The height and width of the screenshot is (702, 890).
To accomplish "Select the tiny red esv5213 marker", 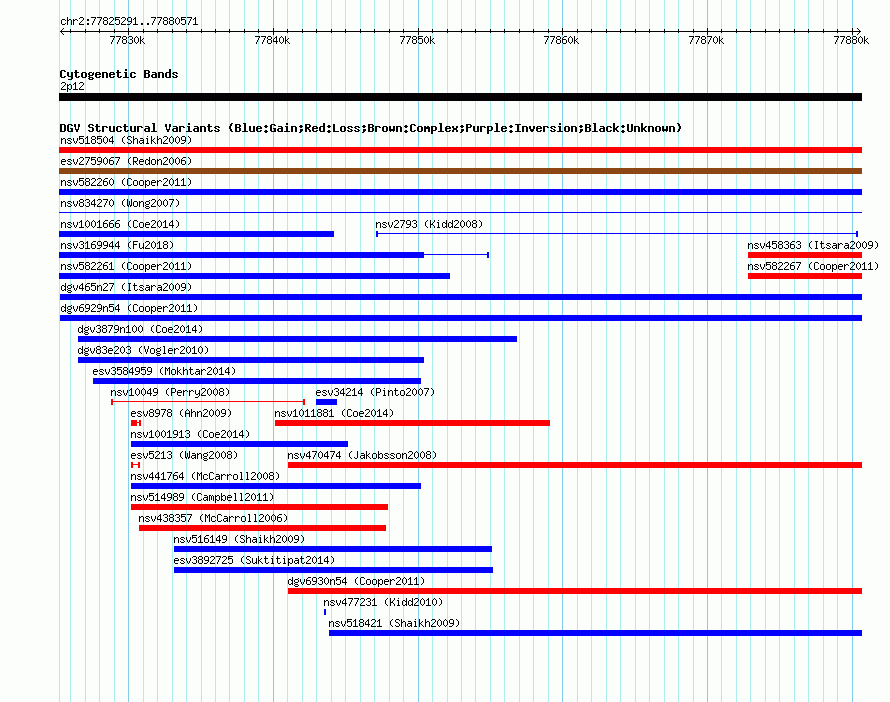I will (135, 465).
